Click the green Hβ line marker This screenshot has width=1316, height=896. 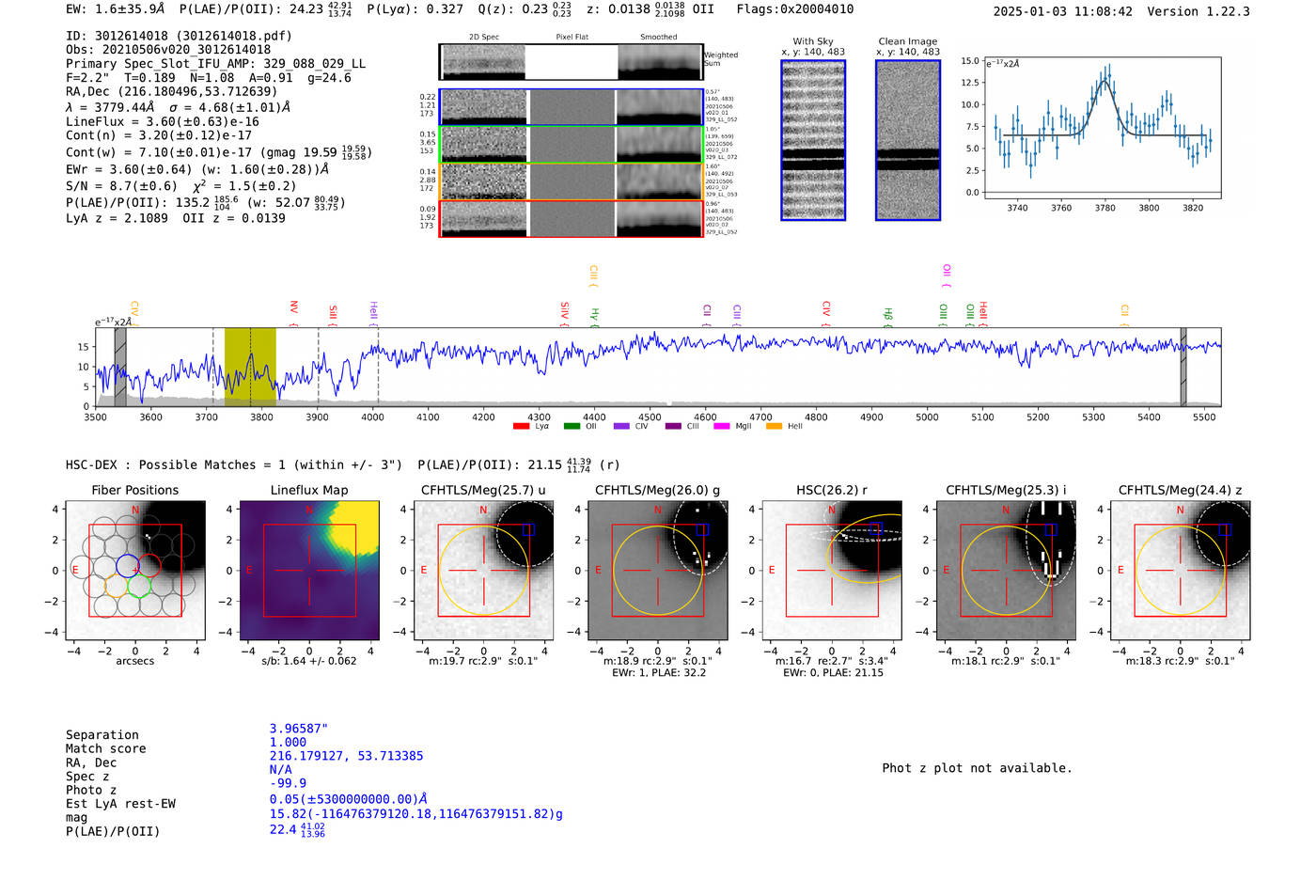[x=888, y=316]
